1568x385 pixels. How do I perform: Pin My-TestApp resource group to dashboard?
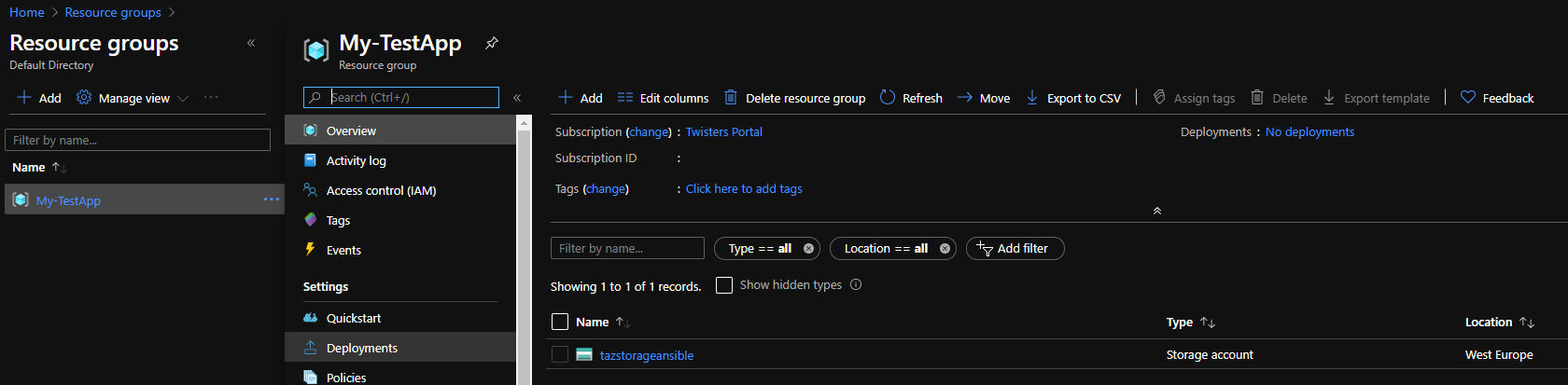(492, 43)
